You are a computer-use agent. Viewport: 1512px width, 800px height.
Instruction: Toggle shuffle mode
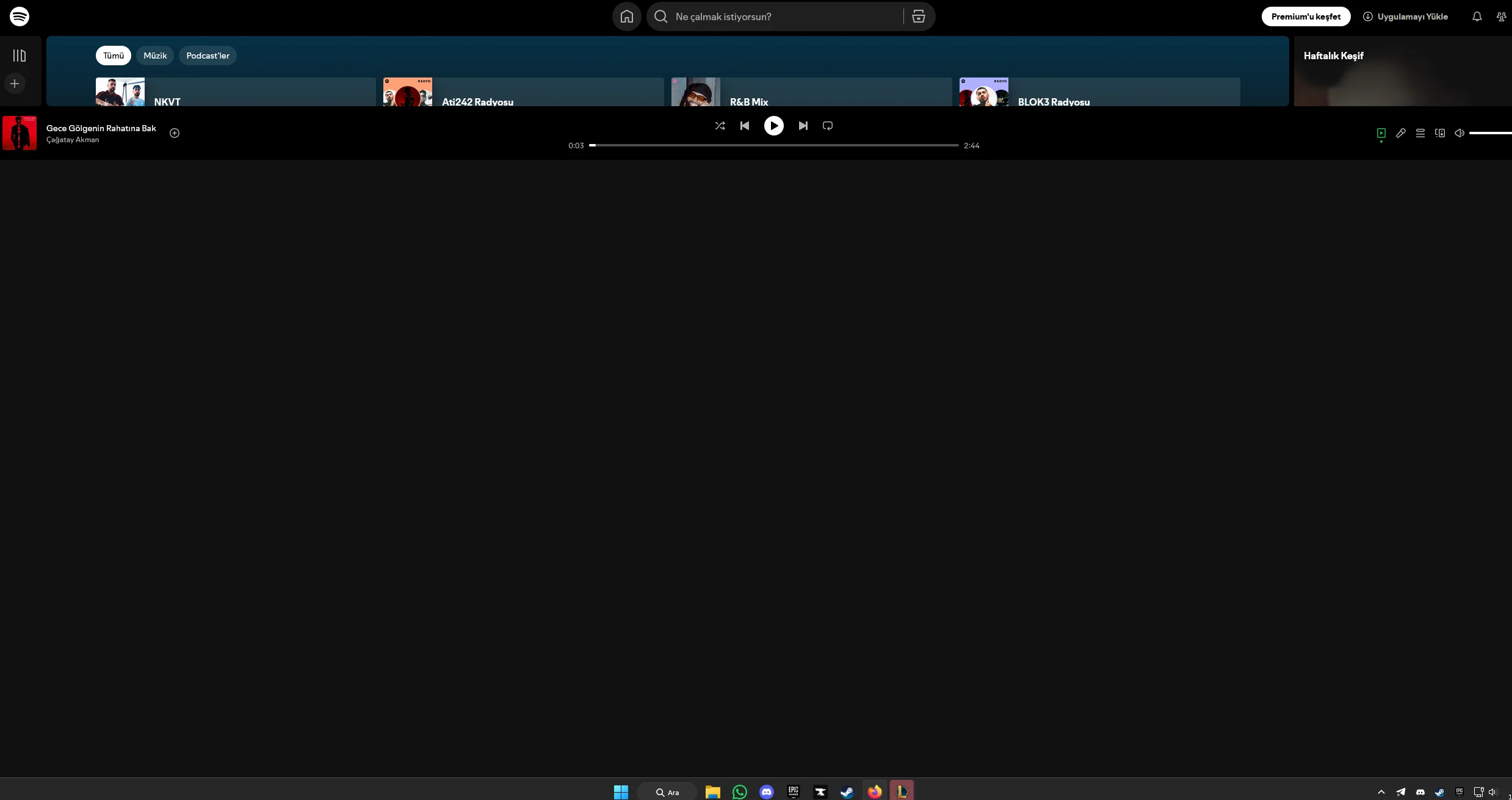click(x=720, y=126)
